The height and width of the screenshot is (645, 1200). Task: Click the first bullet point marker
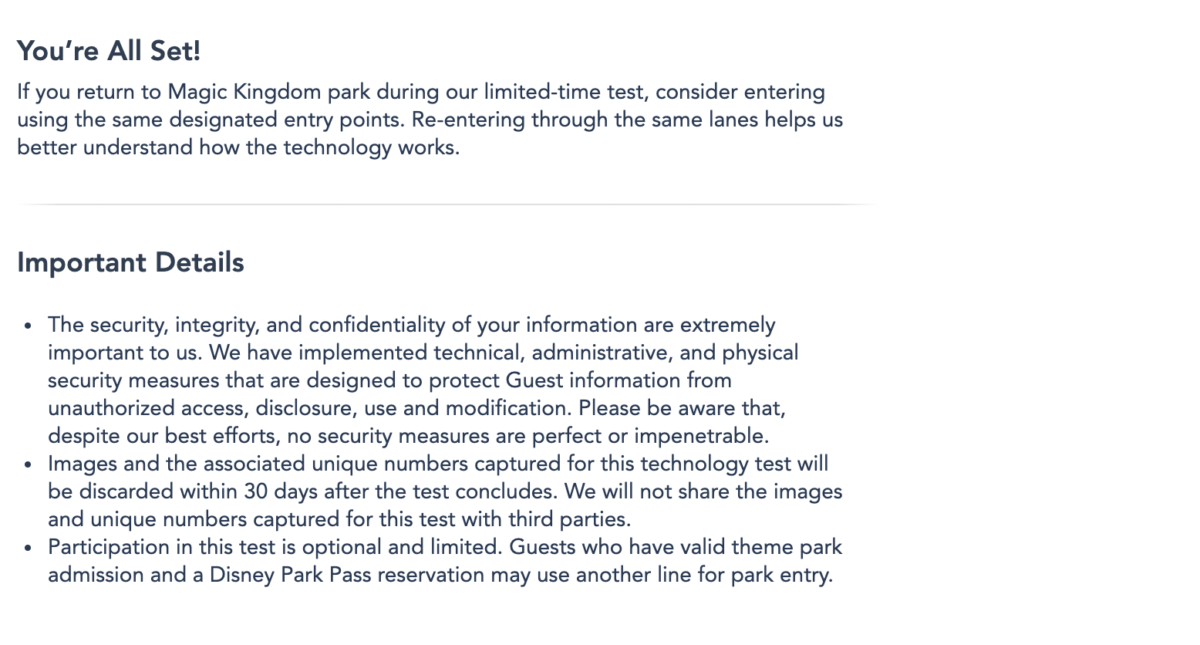(x=27, y=327)
